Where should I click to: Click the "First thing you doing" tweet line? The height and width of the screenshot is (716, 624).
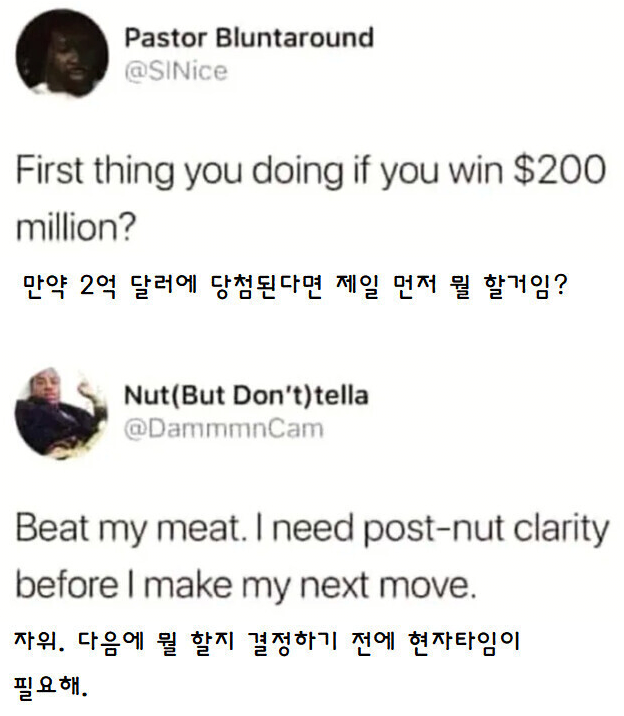click(x=312, y=170)
